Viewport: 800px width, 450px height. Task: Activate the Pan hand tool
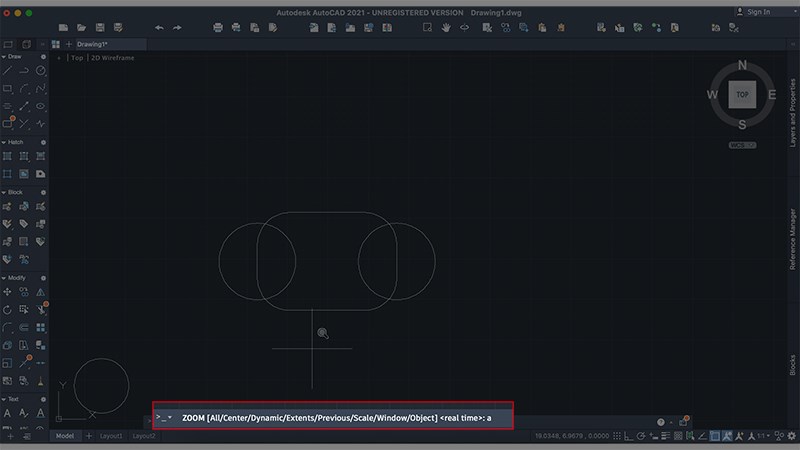click(446, 28)
